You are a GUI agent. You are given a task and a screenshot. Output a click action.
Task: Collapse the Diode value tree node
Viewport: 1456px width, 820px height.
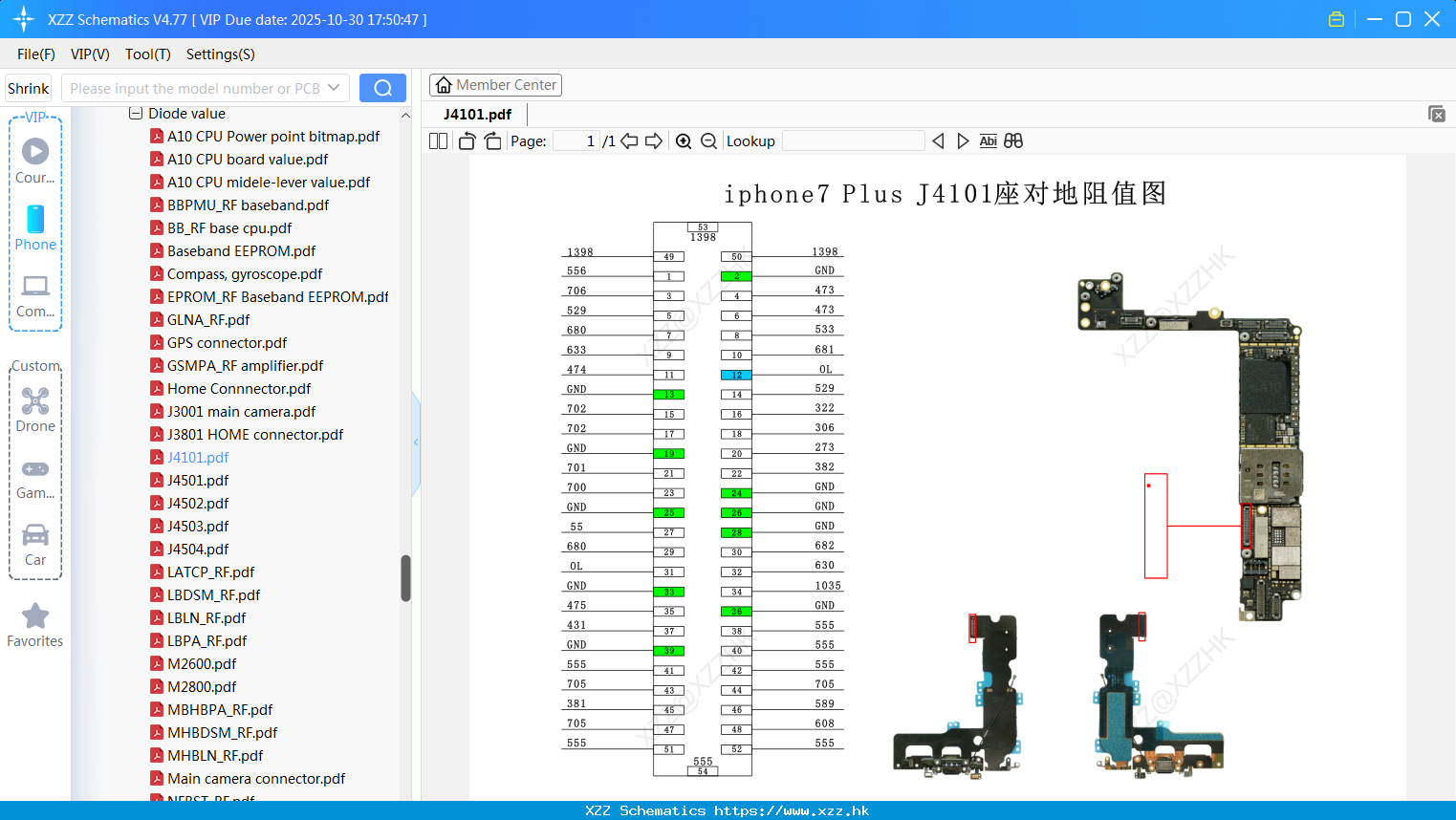pyautogui.click(x=136, y=113)
